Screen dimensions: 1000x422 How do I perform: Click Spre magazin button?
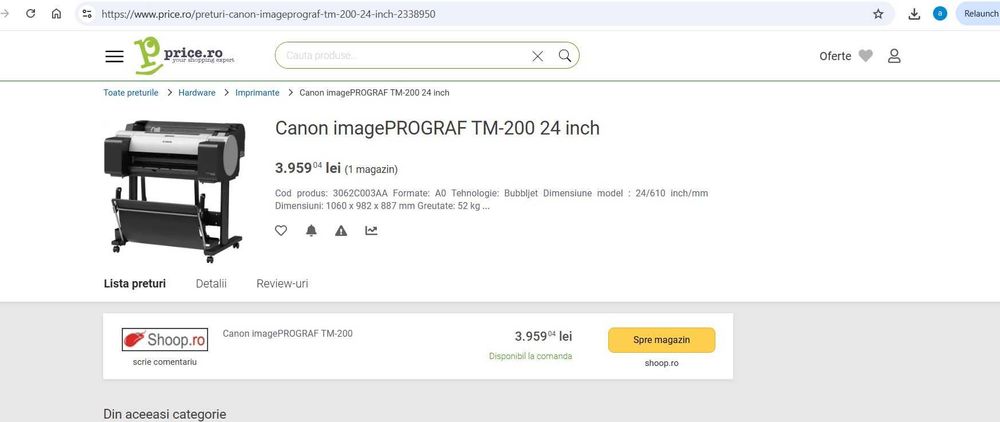point(661,340)
